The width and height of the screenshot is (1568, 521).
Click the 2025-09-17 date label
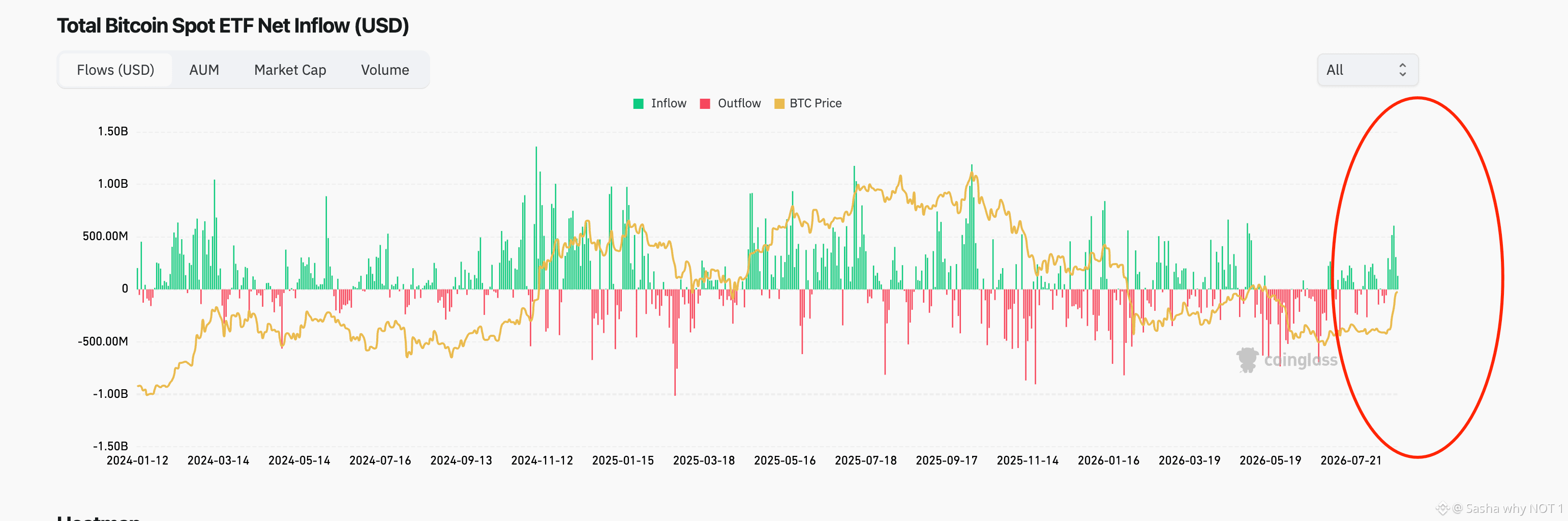[947, 460]
